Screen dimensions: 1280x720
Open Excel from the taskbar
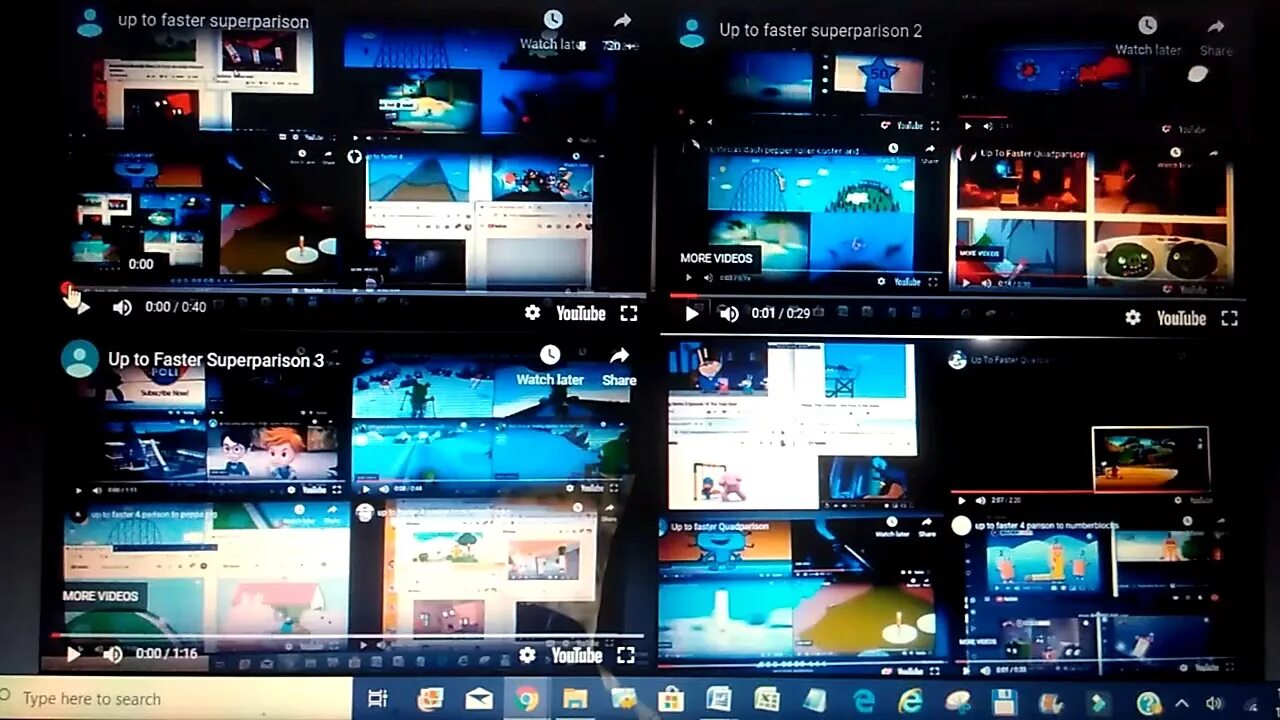[766, 699]
